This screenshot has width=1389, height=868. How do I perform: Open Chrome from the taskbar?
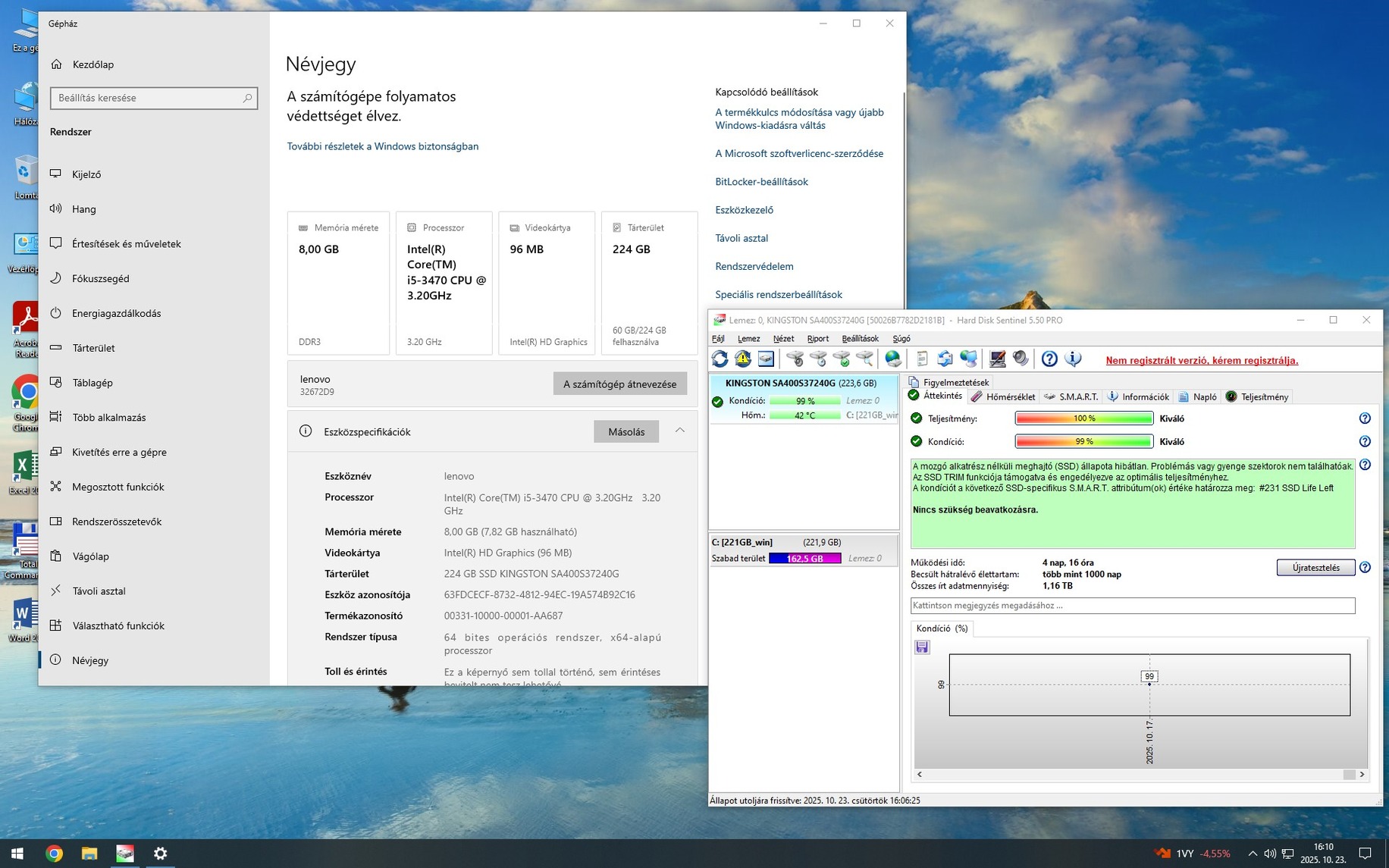click(x=54, y=854)
